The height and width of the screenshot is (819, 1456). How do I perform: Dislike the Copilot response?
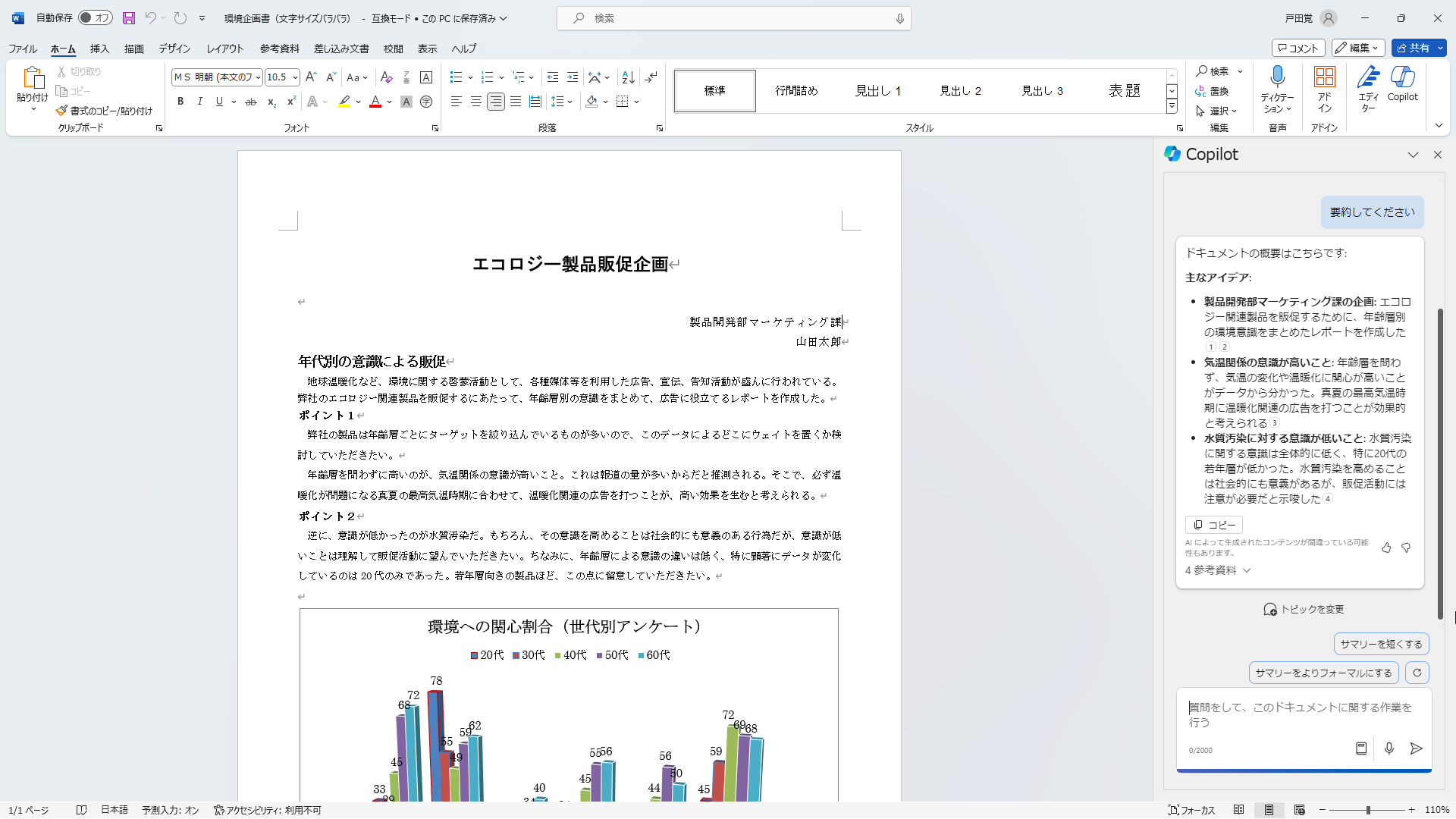1406,548
